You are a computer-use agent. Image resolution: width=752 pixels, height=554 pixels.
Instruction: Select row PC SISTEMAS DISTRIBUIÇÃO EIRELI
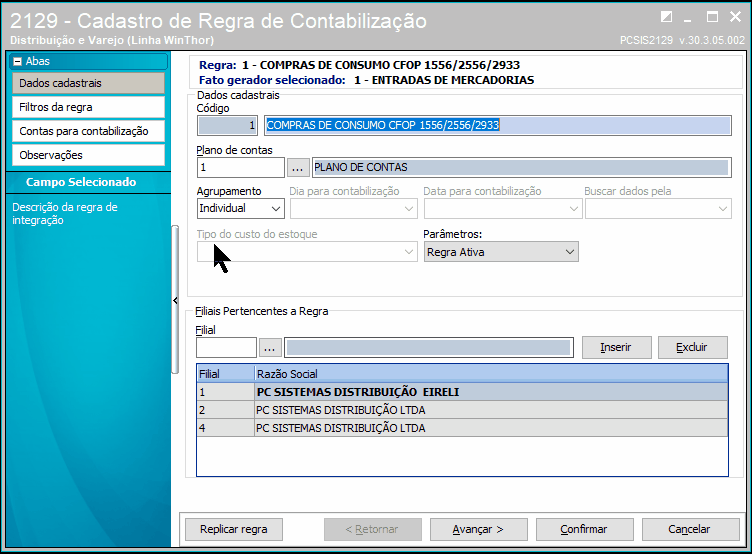tap(462, 392)
